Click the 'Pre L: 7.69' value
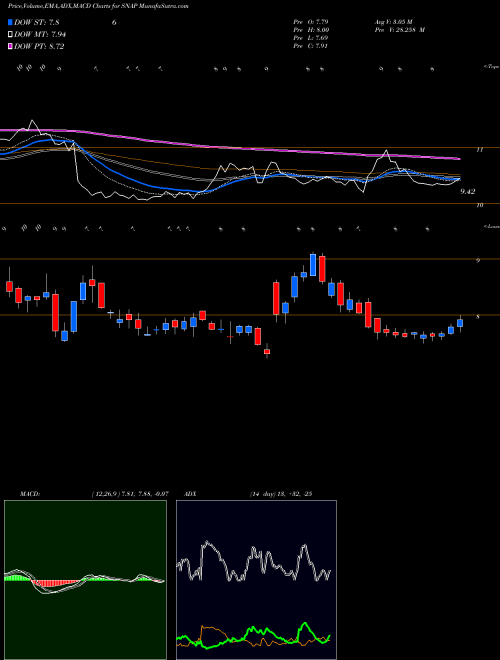Viewport: 500px width, 660px height. (x=311, y=38)
